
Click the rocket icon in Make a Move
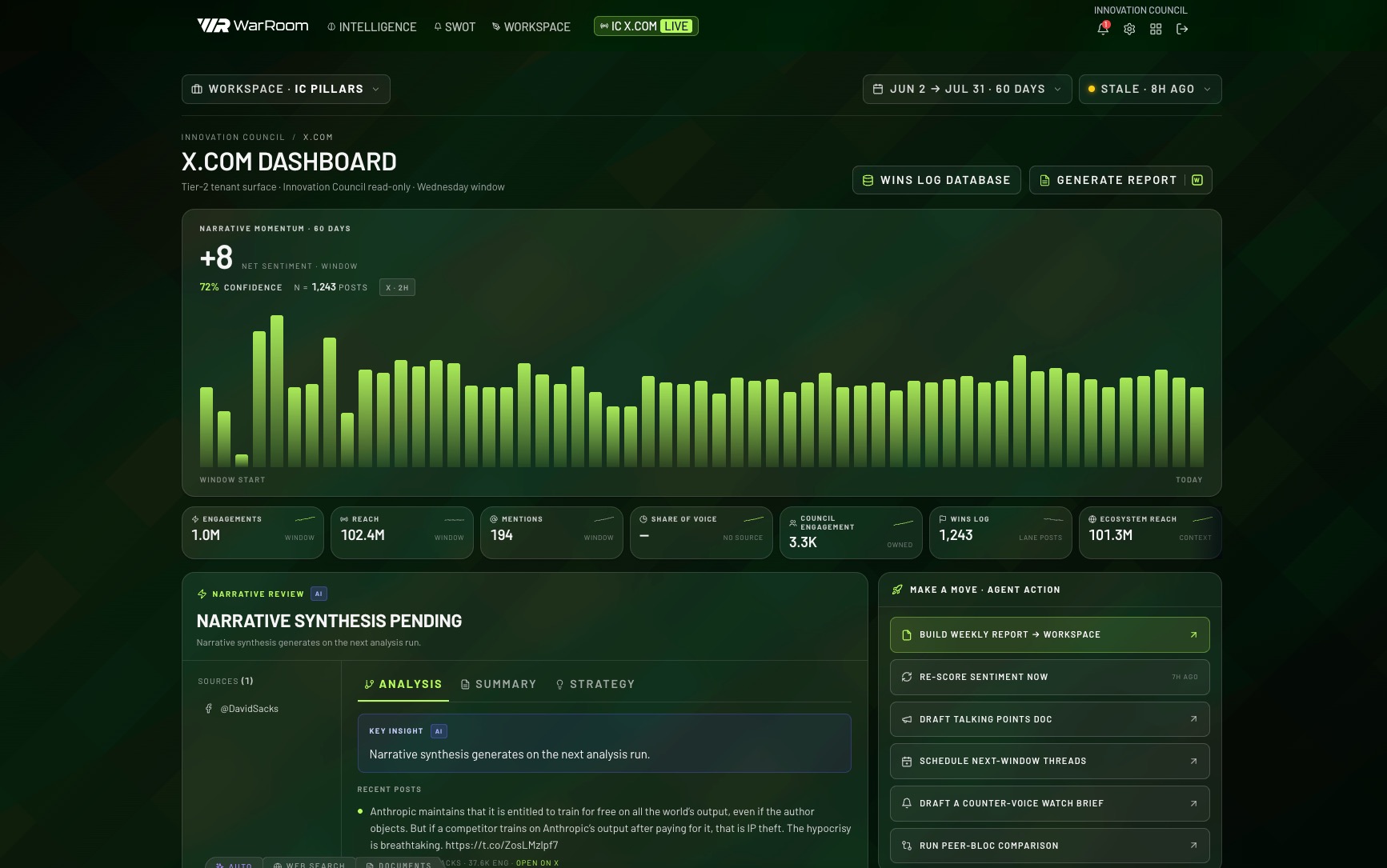tap(897, 590)
